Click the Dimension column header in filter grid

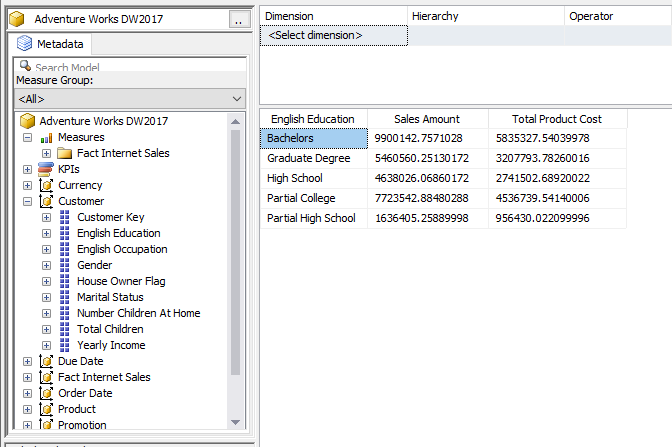(334, 16)
